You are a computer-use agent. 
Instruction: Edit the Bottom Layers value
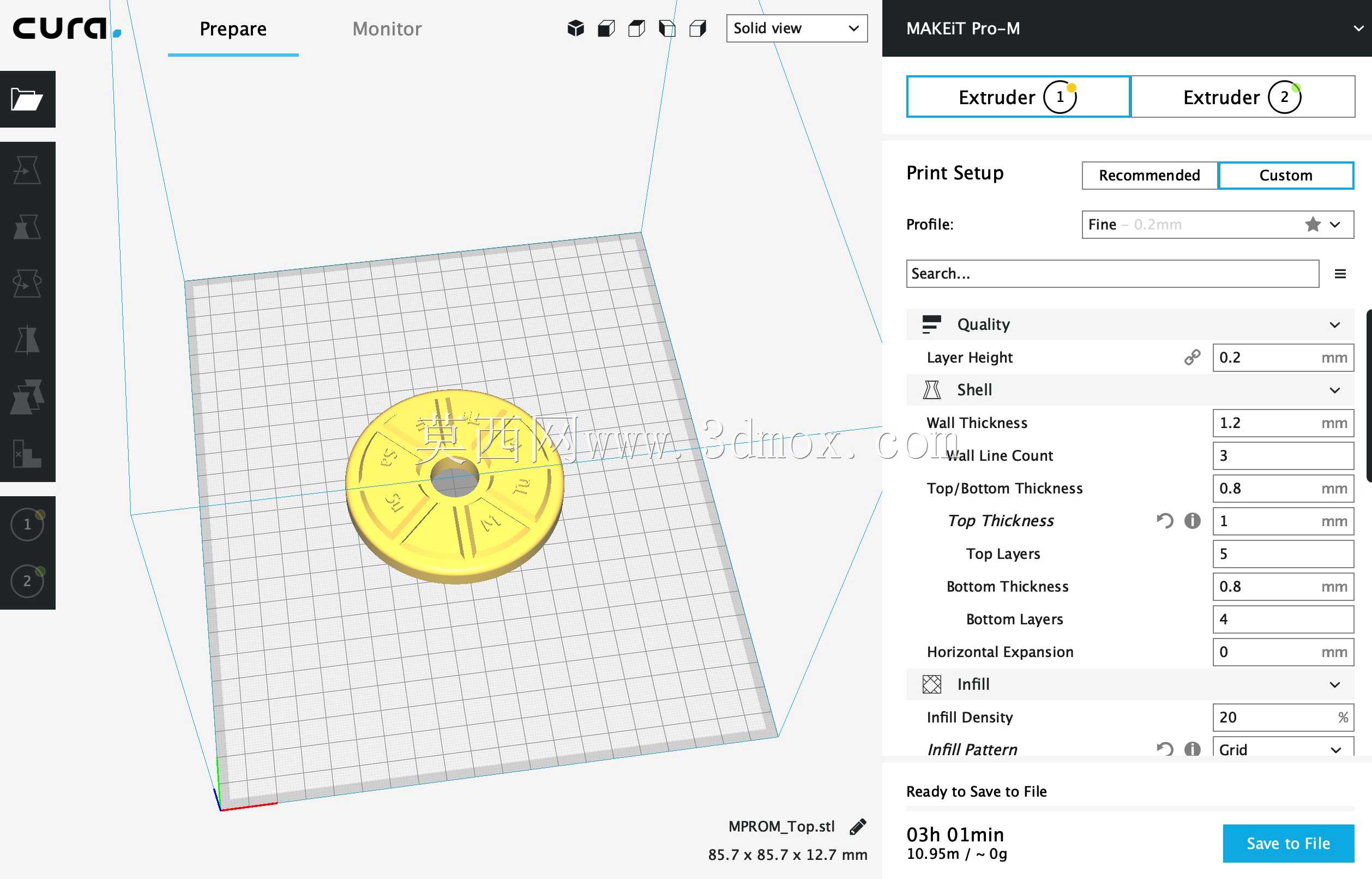tap(1283, 619)
